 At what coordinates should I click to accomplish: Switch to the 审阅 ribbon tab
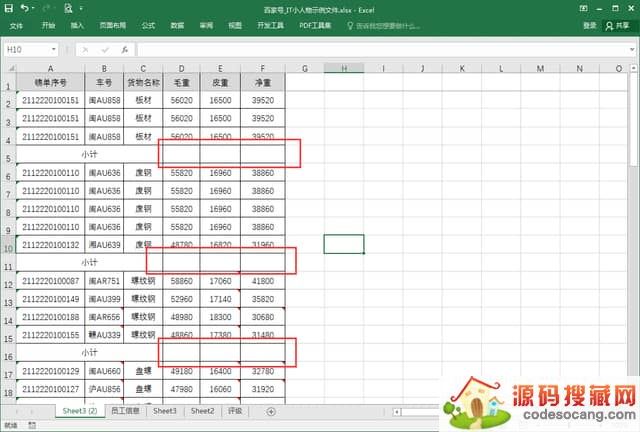click(x=206, y=26)
